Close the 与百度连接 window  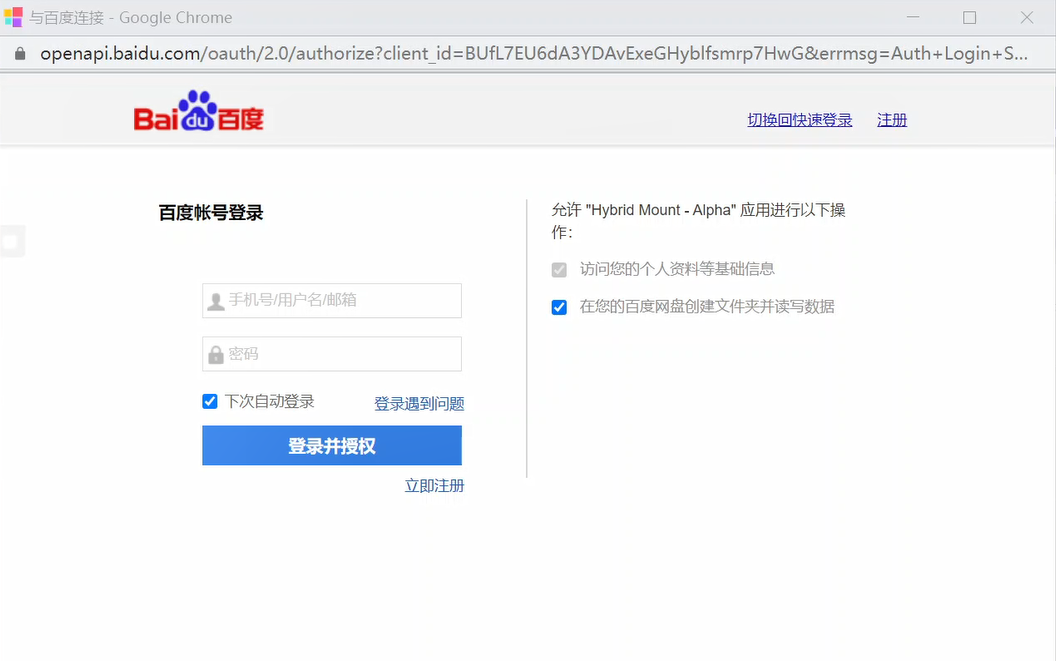pyautogui.click(x=1026, y=18)
